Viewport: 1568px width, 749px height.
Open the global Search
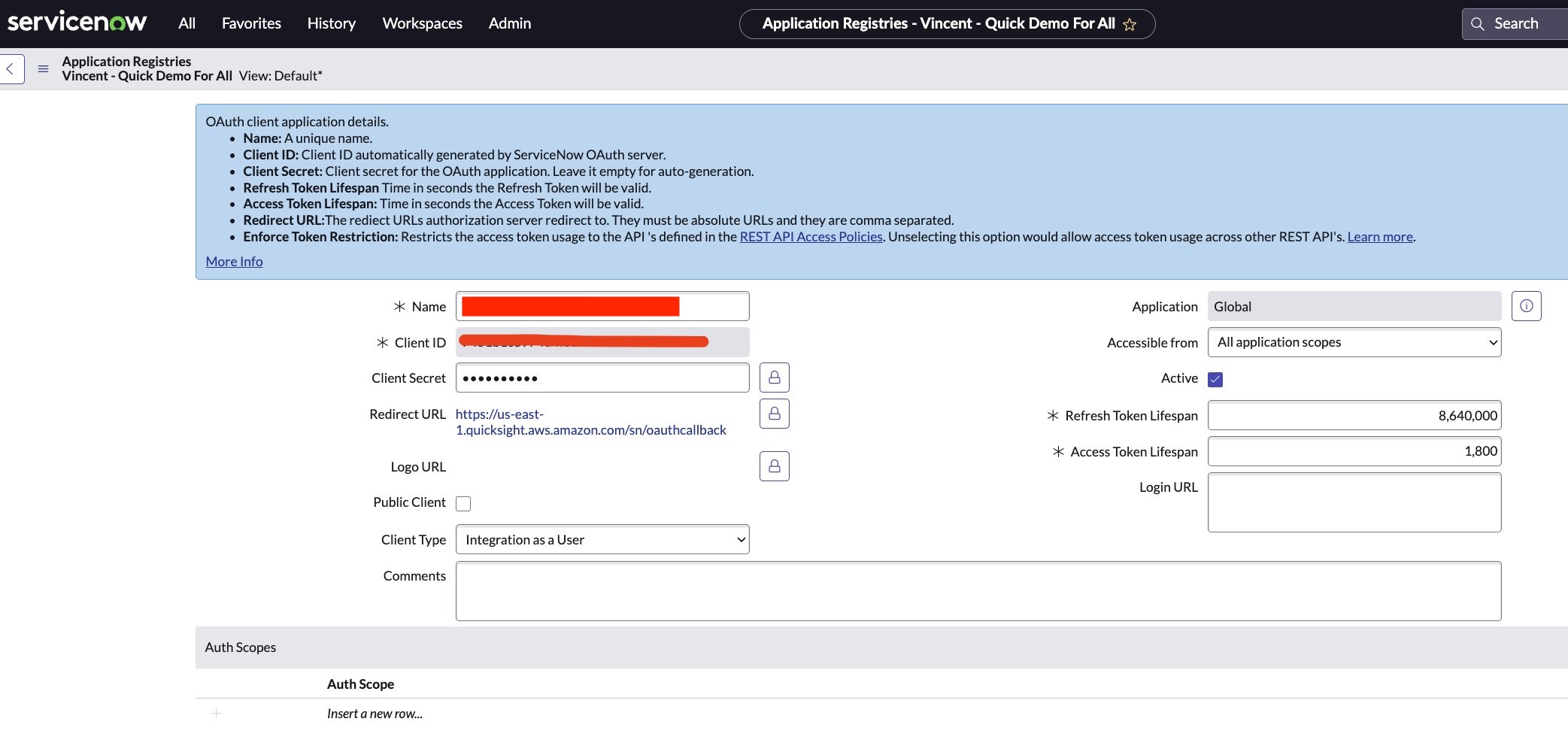[1513, 23]
